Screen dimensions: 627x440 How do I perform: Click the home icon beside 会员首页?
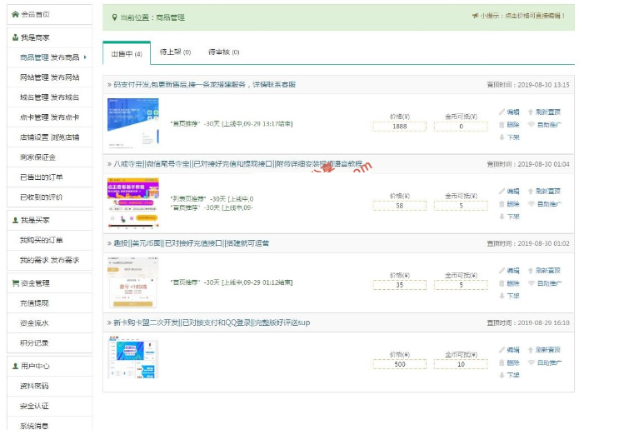click(14, 15)
